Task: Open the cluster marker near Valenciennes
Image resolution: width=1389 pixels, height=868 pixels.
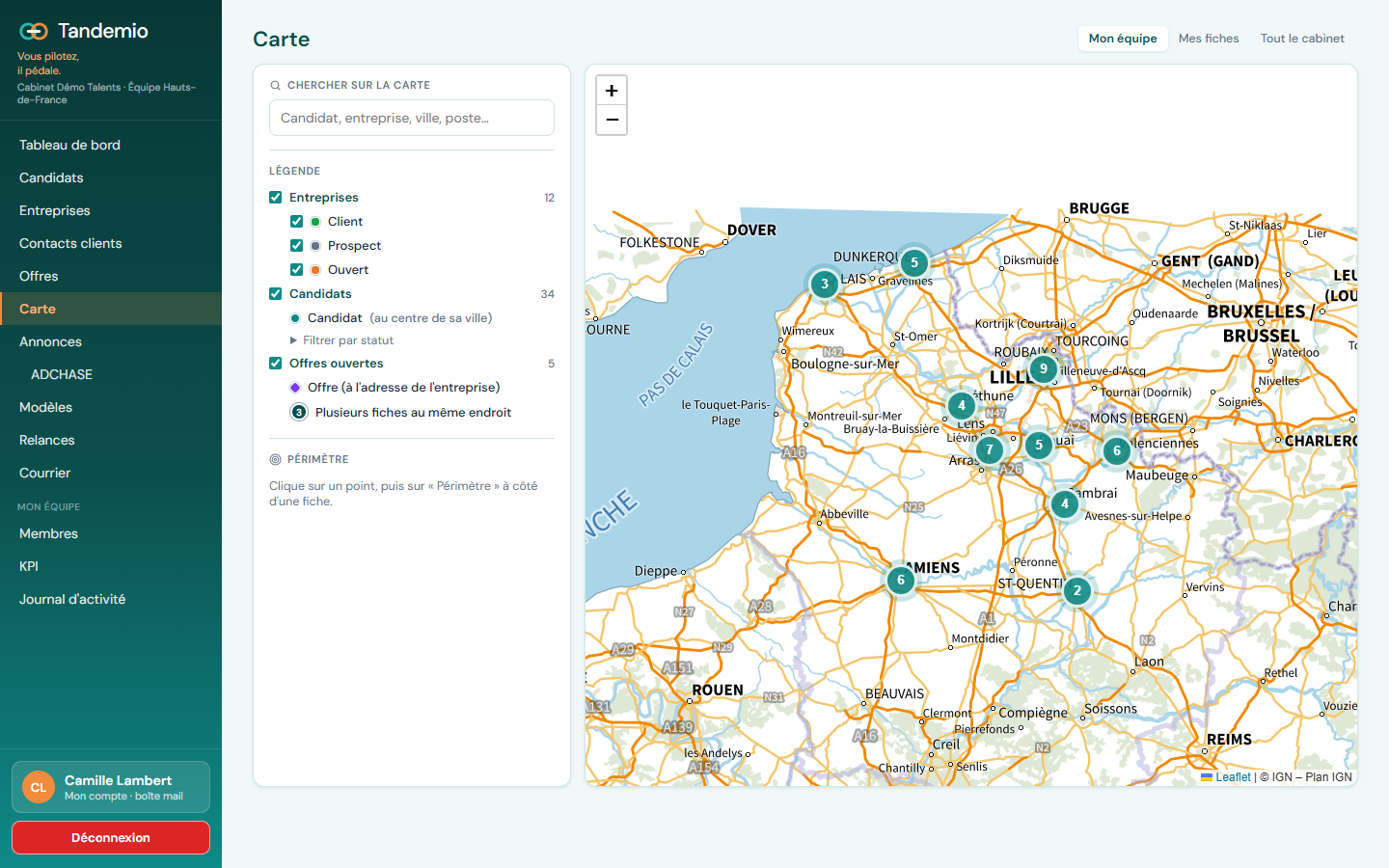Action: pos(1117,450)
